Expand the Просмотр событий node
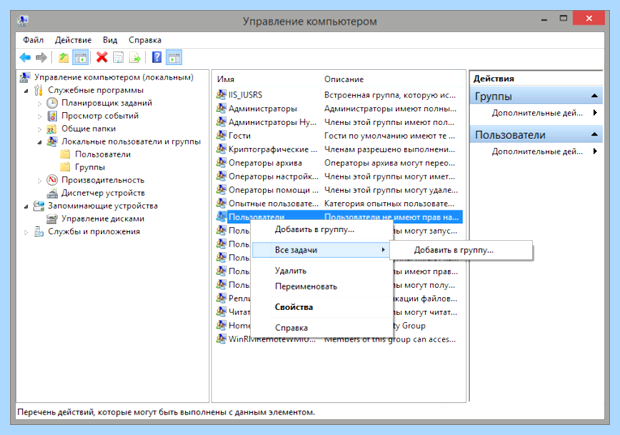The width and height of the screenshot is (620, 435). (40, 117)
